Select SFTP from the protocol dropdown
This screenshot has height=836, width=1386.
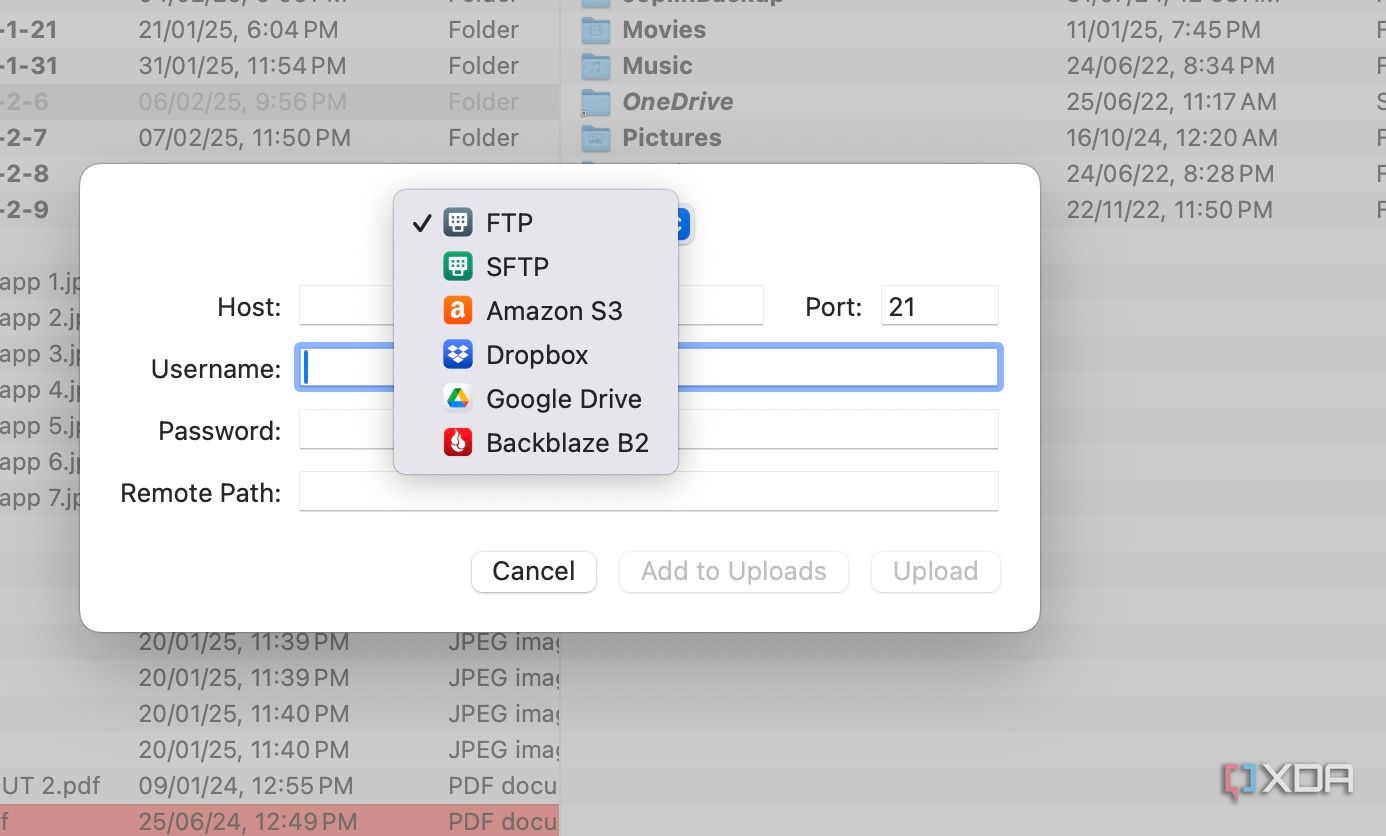(x=517, y=266)
